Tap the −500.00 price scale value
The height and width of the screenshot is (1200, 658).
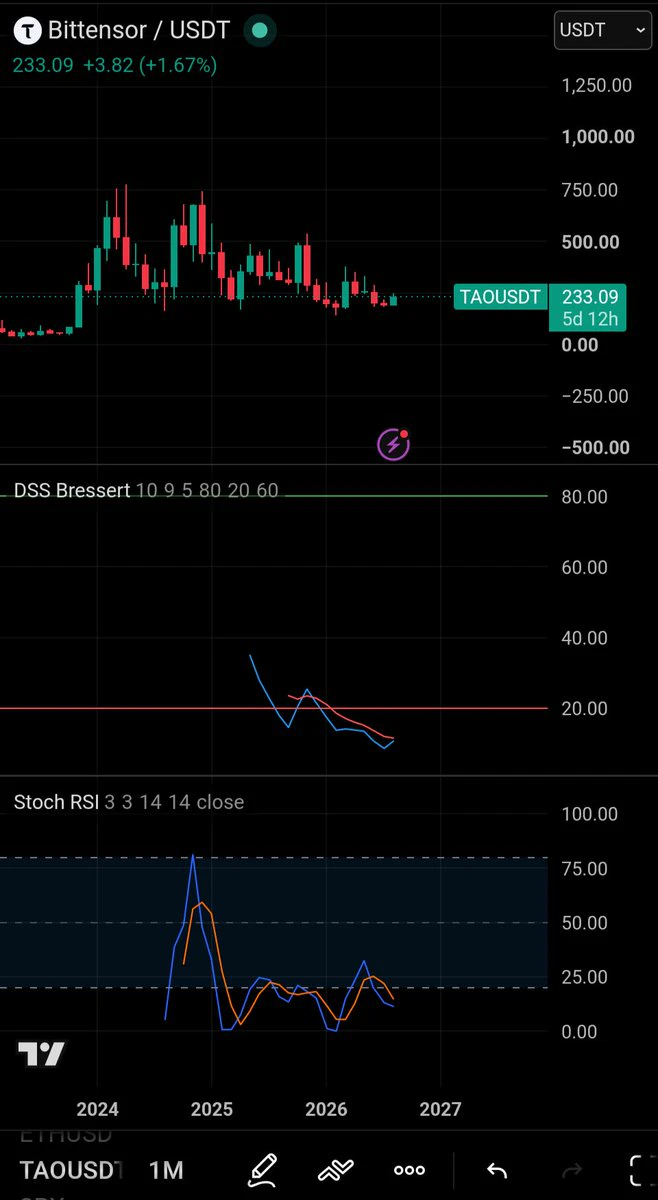click(x=597, y=447)
